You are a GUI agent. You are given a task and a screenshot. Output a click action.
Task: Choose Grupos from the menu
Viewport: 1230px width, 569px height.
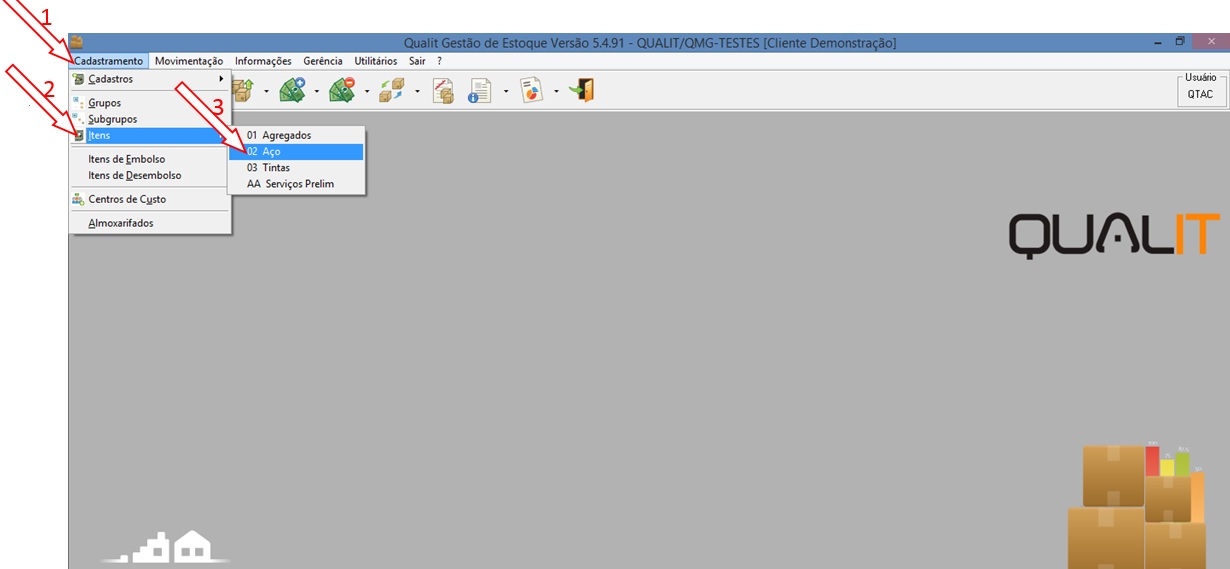tap(150, 103)
